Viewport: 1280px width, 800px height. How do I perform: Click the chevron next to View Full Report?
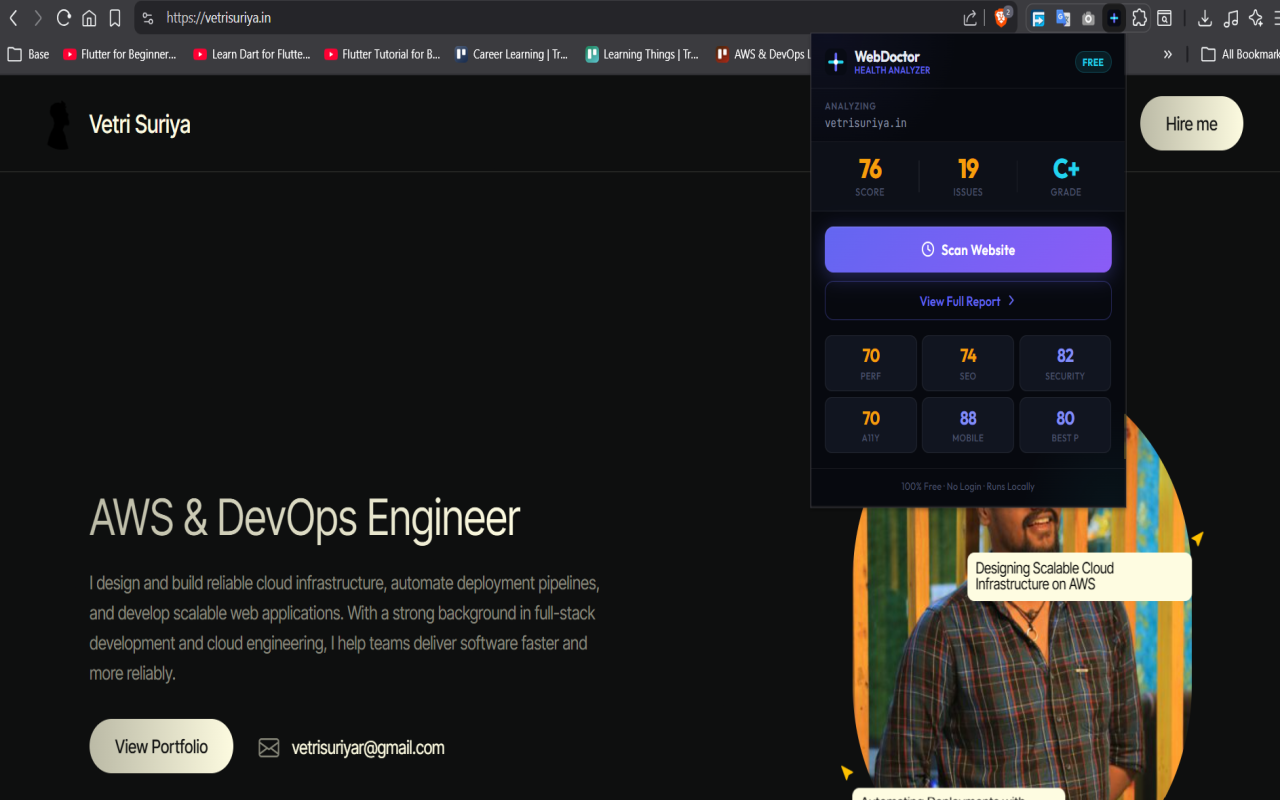pos(1011,300)
